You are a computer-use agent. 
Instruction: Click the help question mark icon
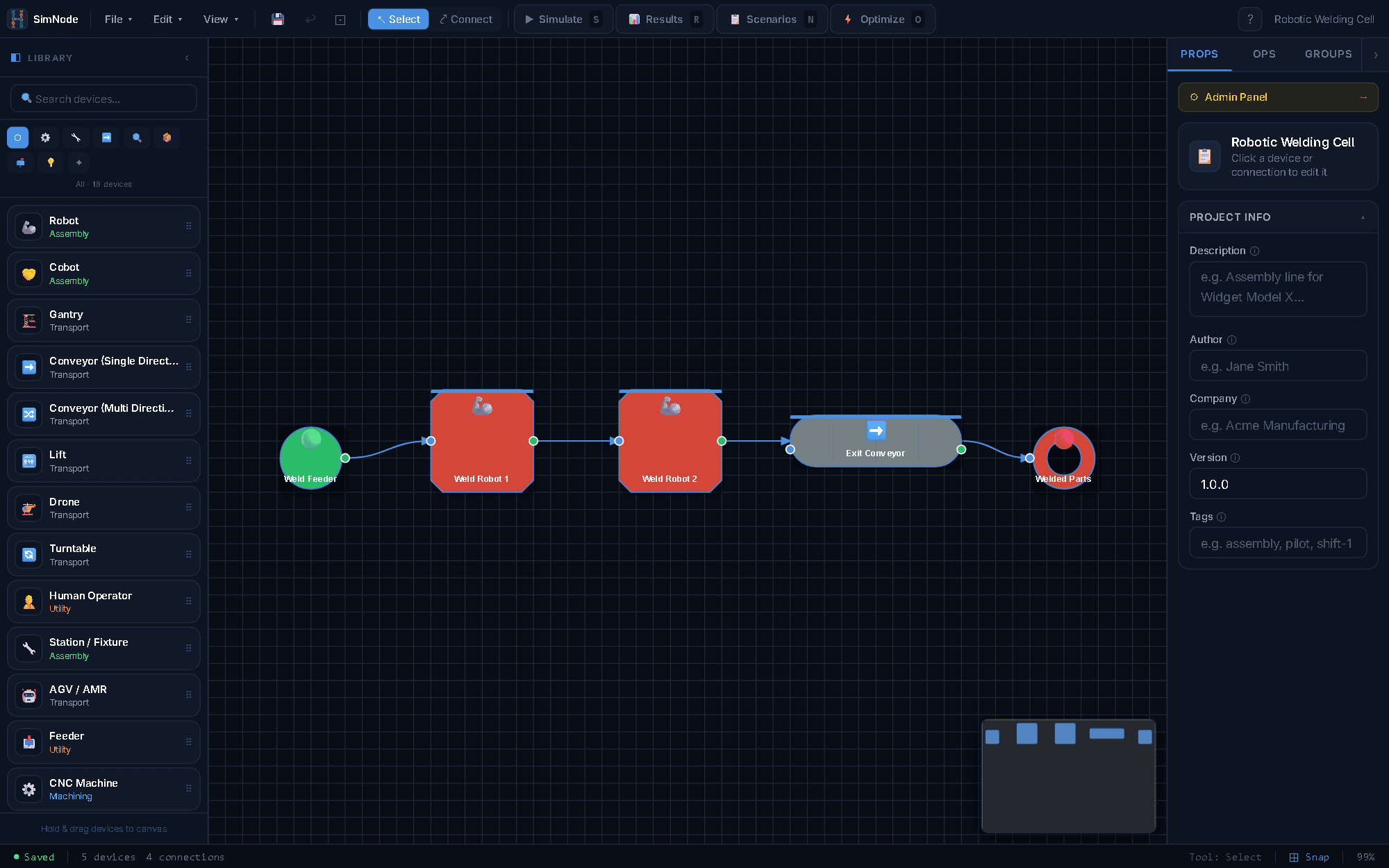(x=1250, y=19)
